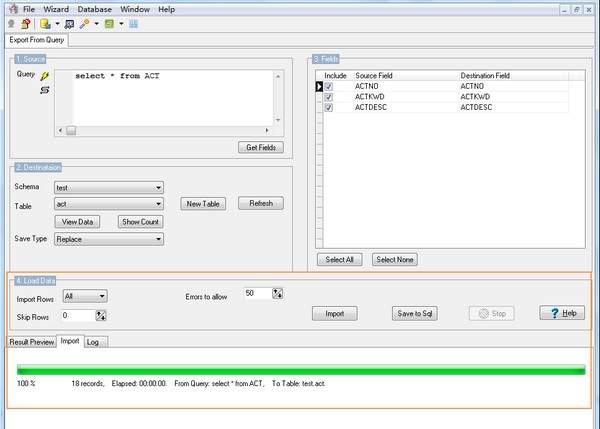Click the green sheet toolbar icon

(110, 23)
